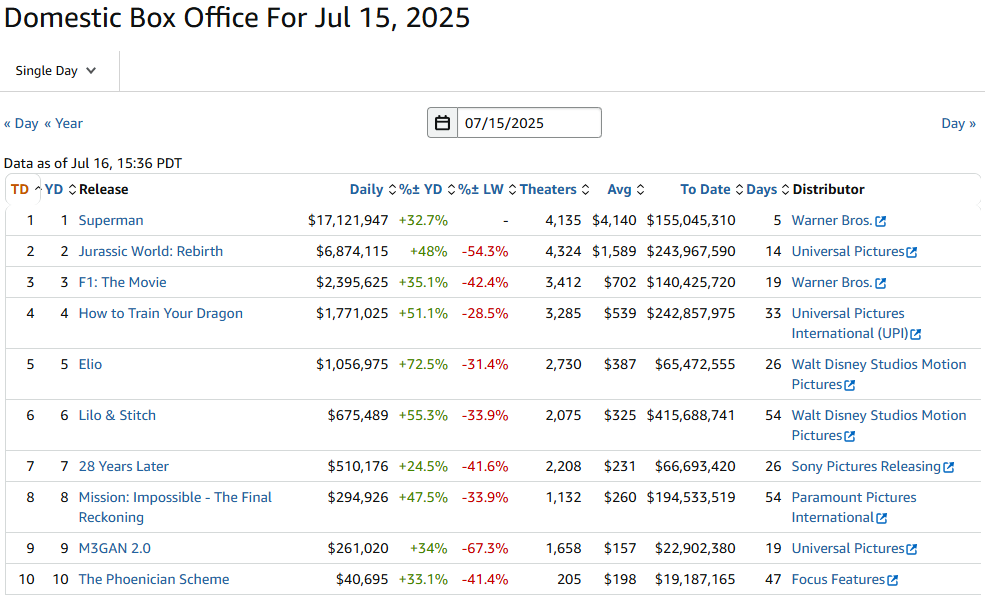Screen dimensions: 985x595
Task: Select the $4,140 average for Superman
Action: [614, 221]
